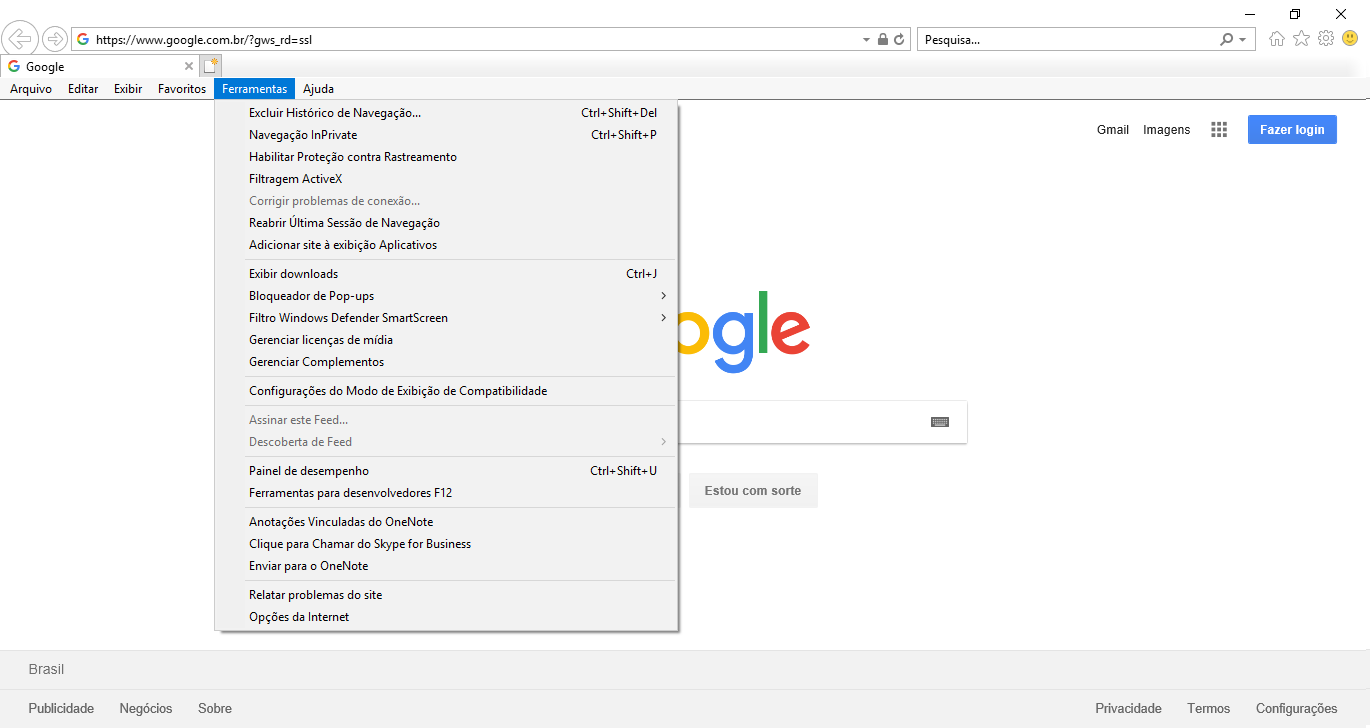This screenshot has width=1370, height=728.
Task: Select Adicionar site à exibição Aplicativos
Action: coord(447,245)
